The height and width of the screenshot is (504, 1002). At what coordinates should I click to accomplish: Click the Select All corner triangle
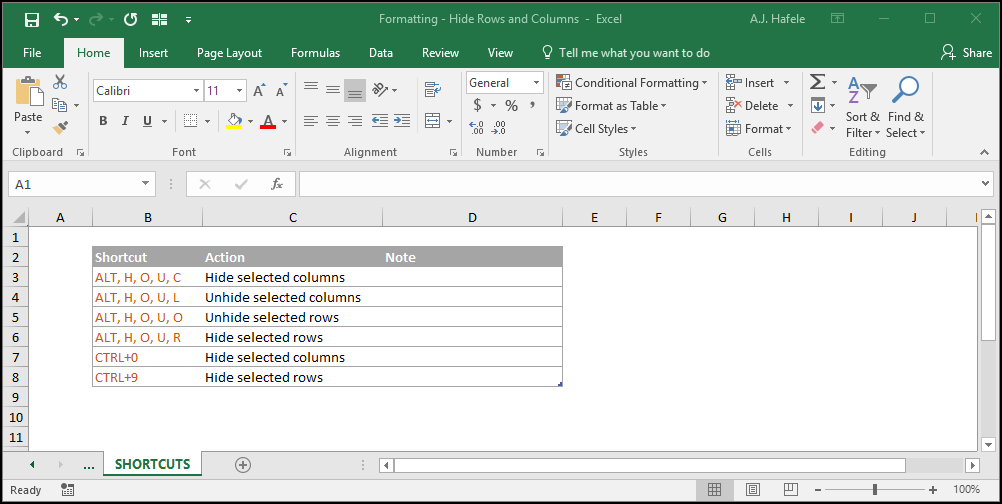(x=20, y=218)
